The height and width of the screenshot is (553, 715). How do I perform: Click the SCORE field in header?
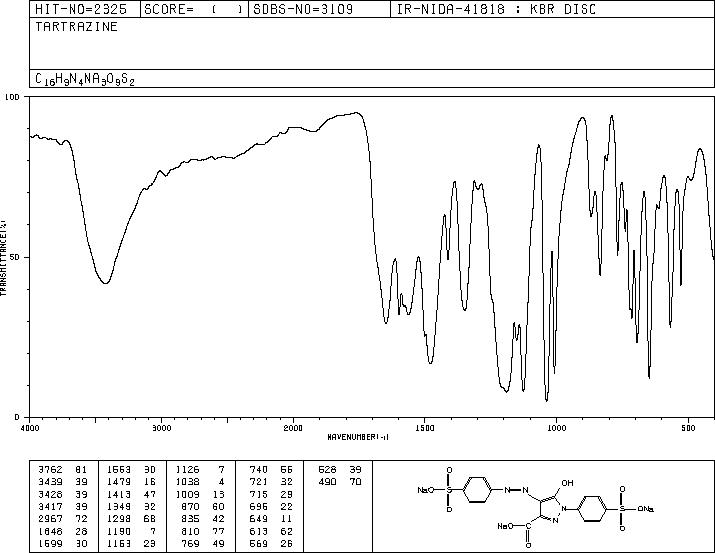194,9
